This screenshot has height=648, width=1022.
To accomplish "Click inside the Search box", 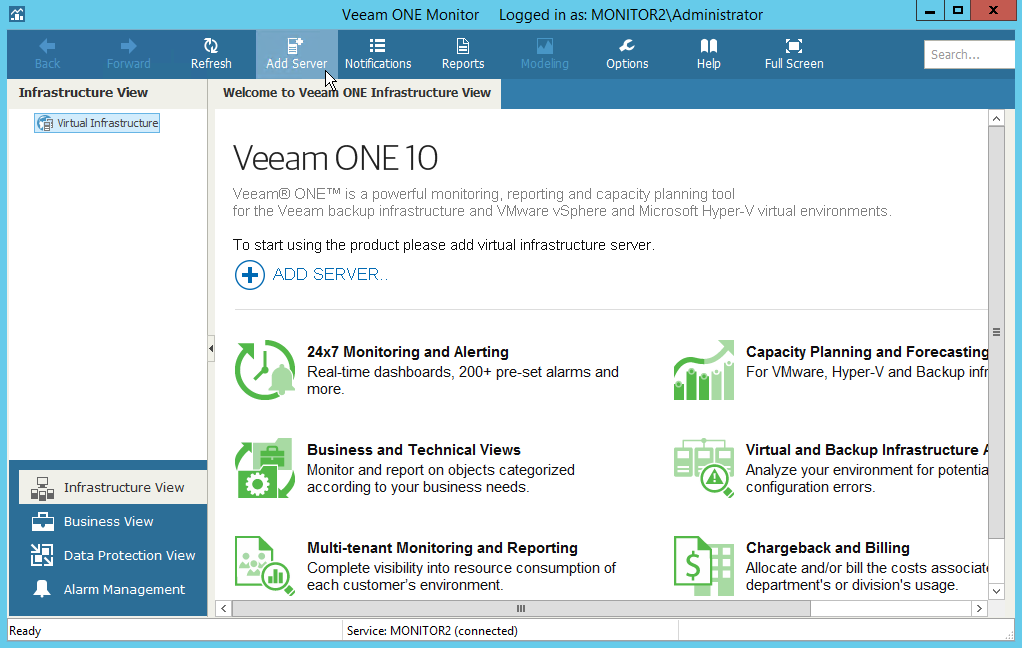I will point(969,54).
